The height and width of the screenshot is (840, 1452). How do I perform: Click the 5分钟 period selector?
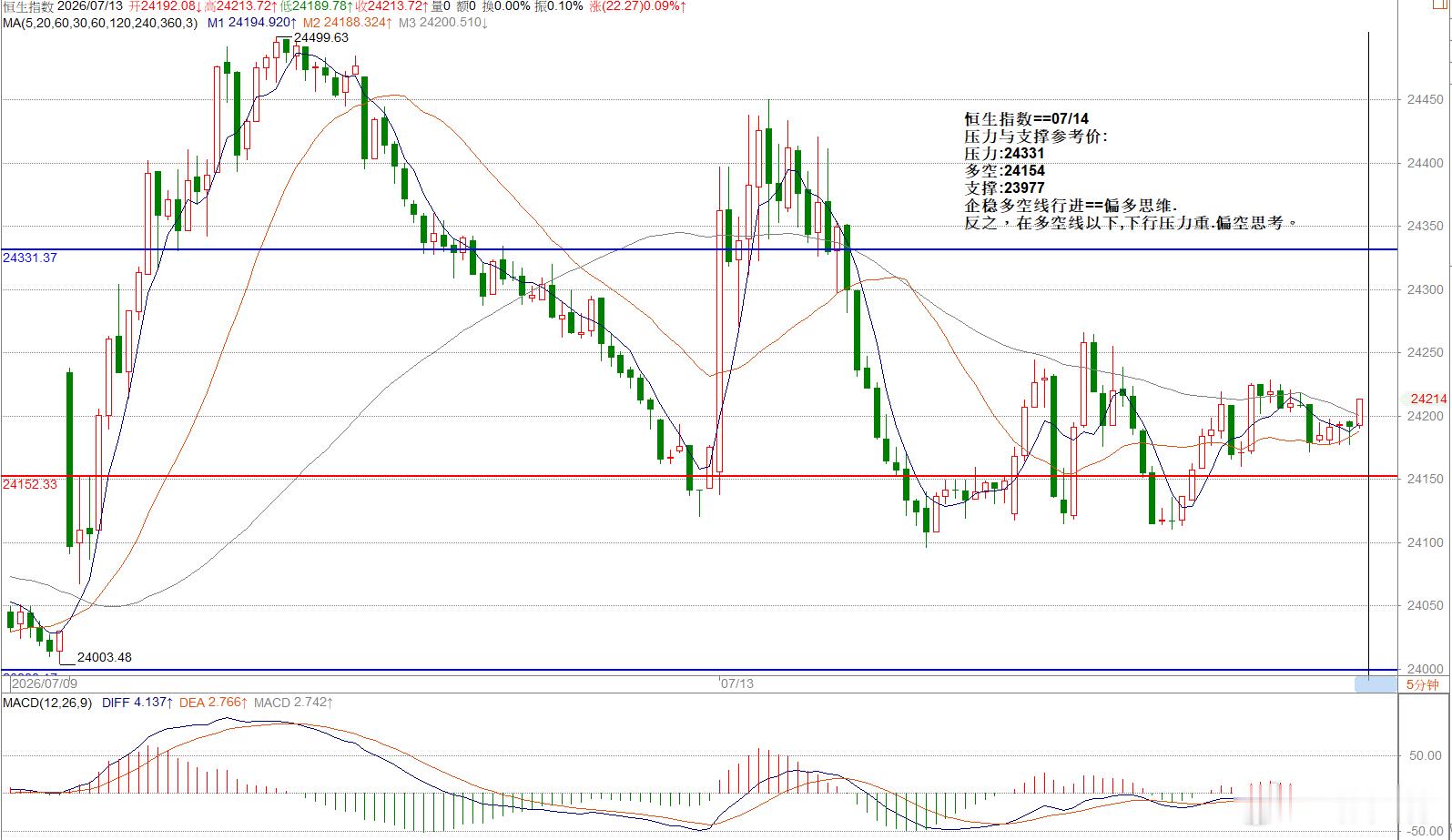1423,684
